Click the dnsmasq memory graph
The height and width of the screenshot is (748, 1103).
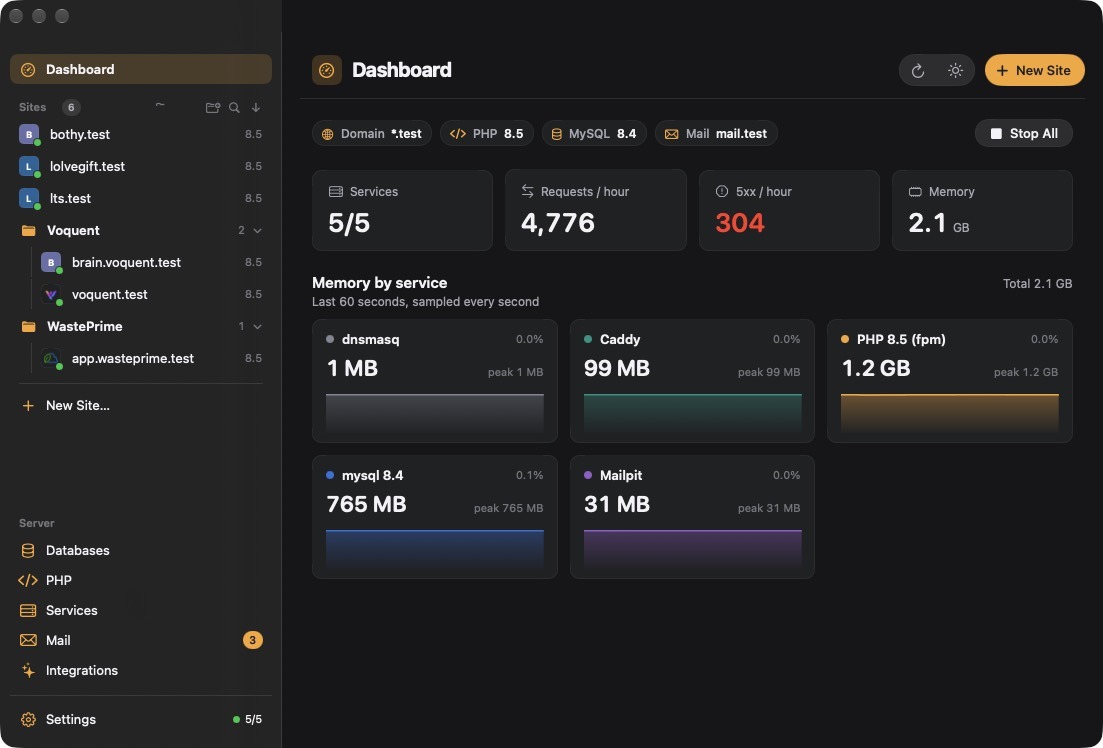435,413
